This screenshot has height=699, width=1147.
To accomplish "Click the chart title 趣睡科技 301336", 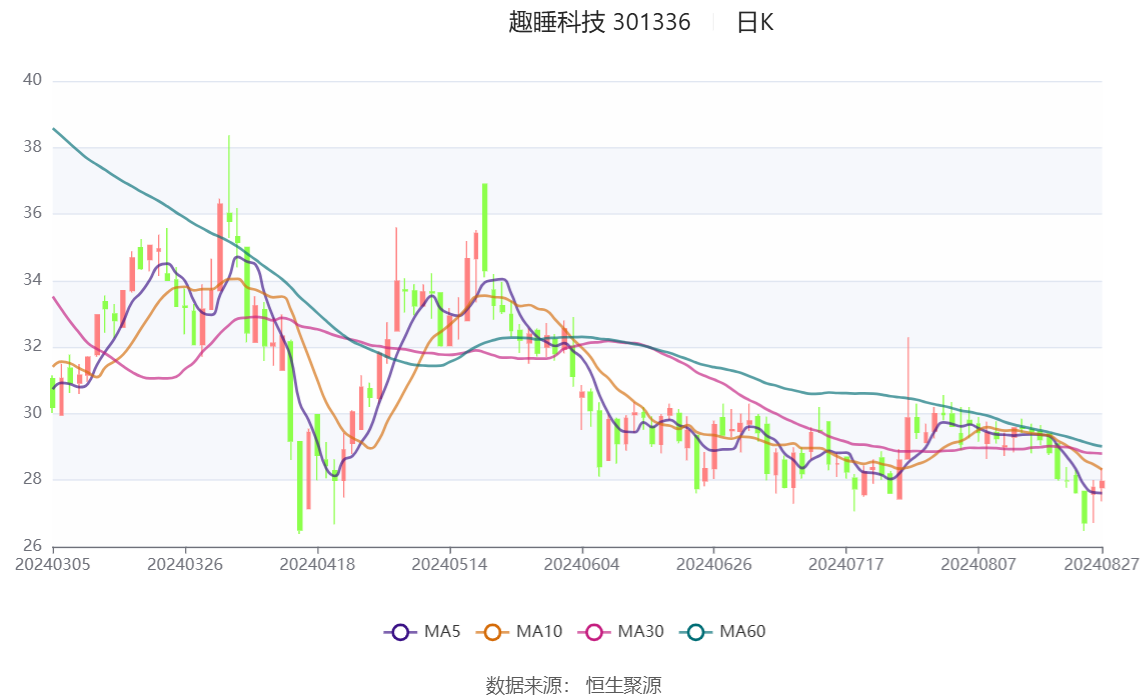I will pyautogui.click(x=599, y=23).
